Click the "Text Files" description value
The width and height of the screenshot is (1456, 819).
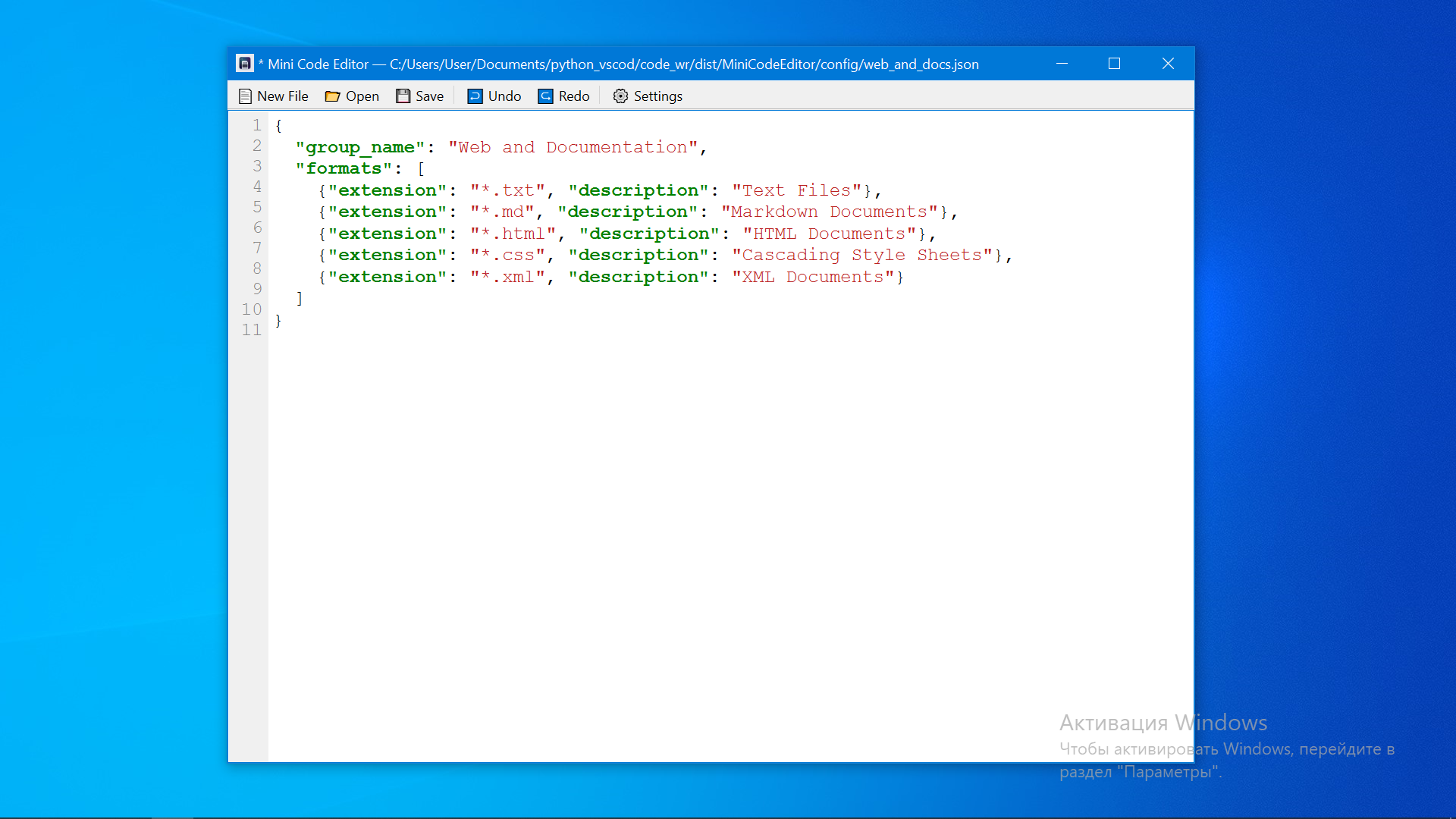click(x=797, y=190)
